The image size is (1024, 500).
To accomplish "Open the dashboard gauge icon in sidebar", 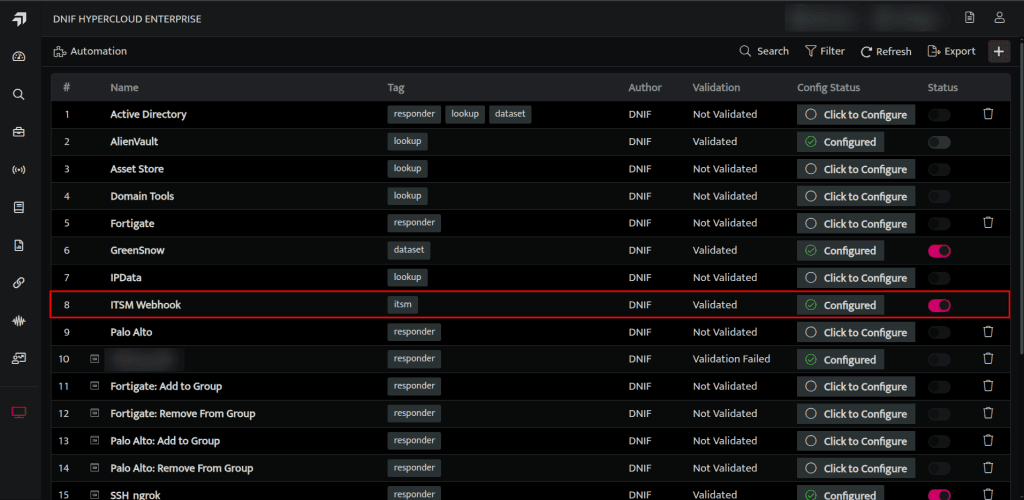I will pos(19,57).
